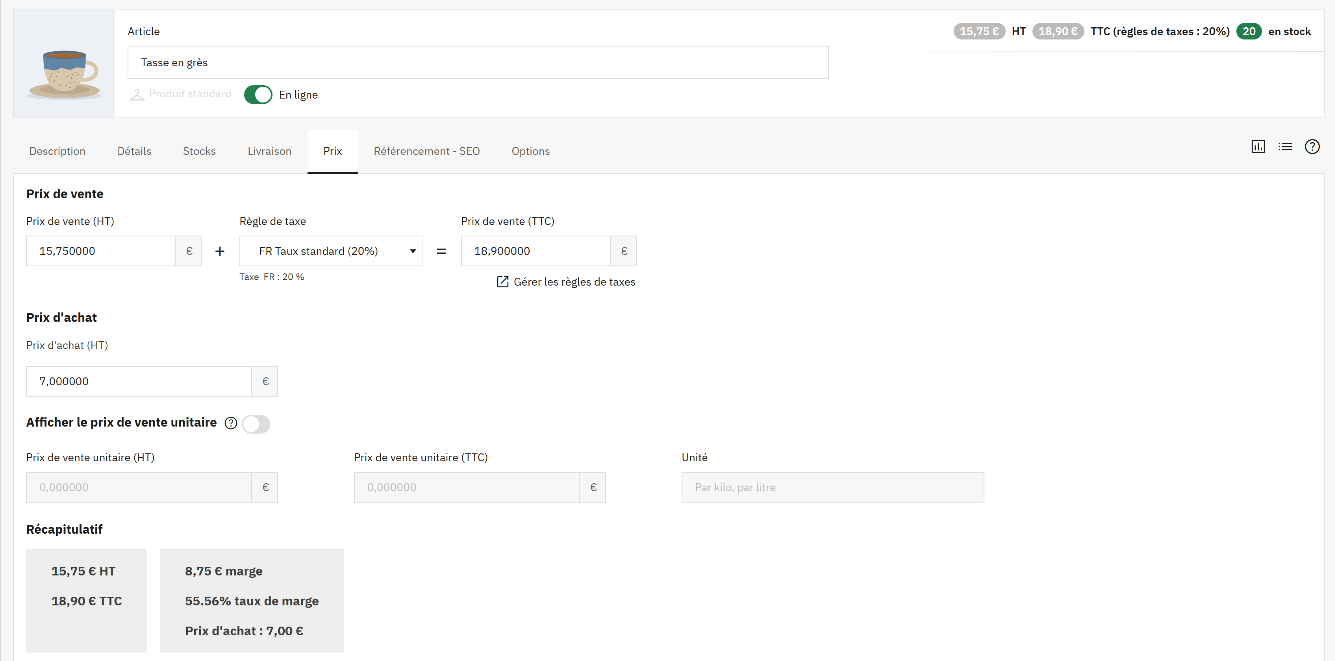Click the external link icon beside Gérer les règles
The image size is (1335, 661).
[502, 282]
